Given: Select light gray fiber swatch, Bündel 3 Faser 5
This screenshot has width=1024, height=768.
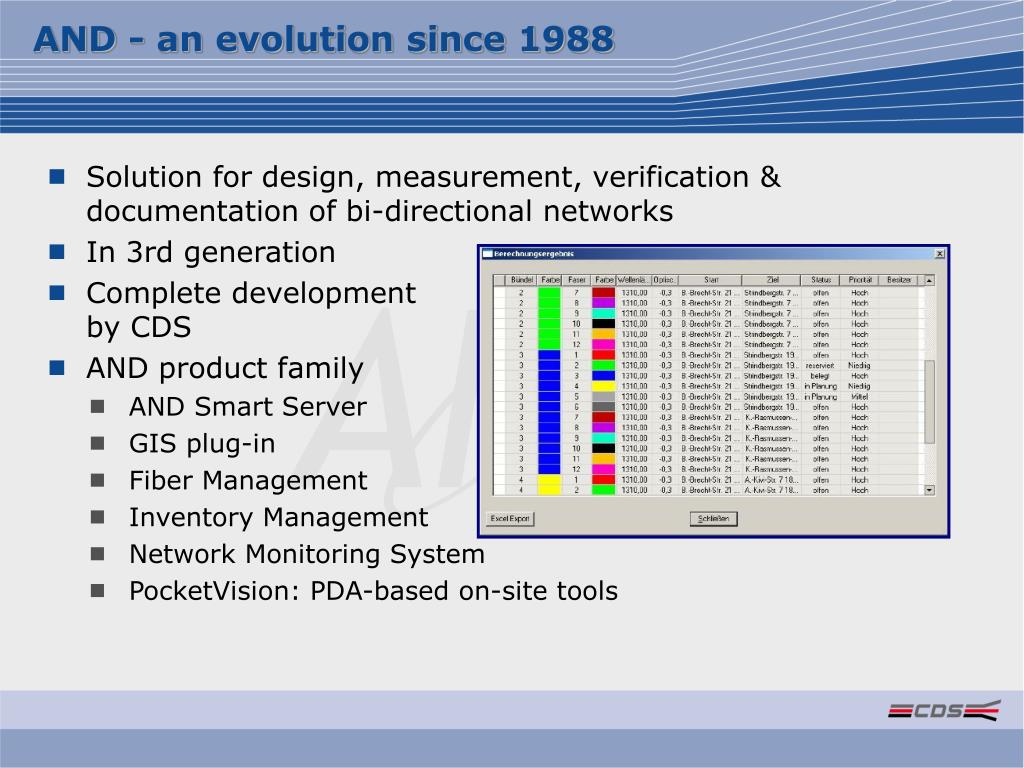Looking at the screenshot, I should point(603,396).
